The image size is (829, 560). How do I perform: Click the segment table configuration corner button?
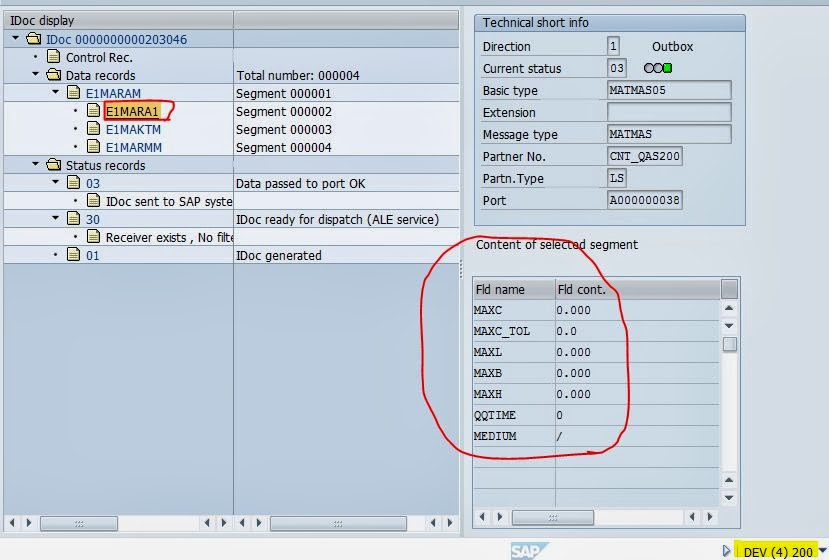click(x=729, y=289)
